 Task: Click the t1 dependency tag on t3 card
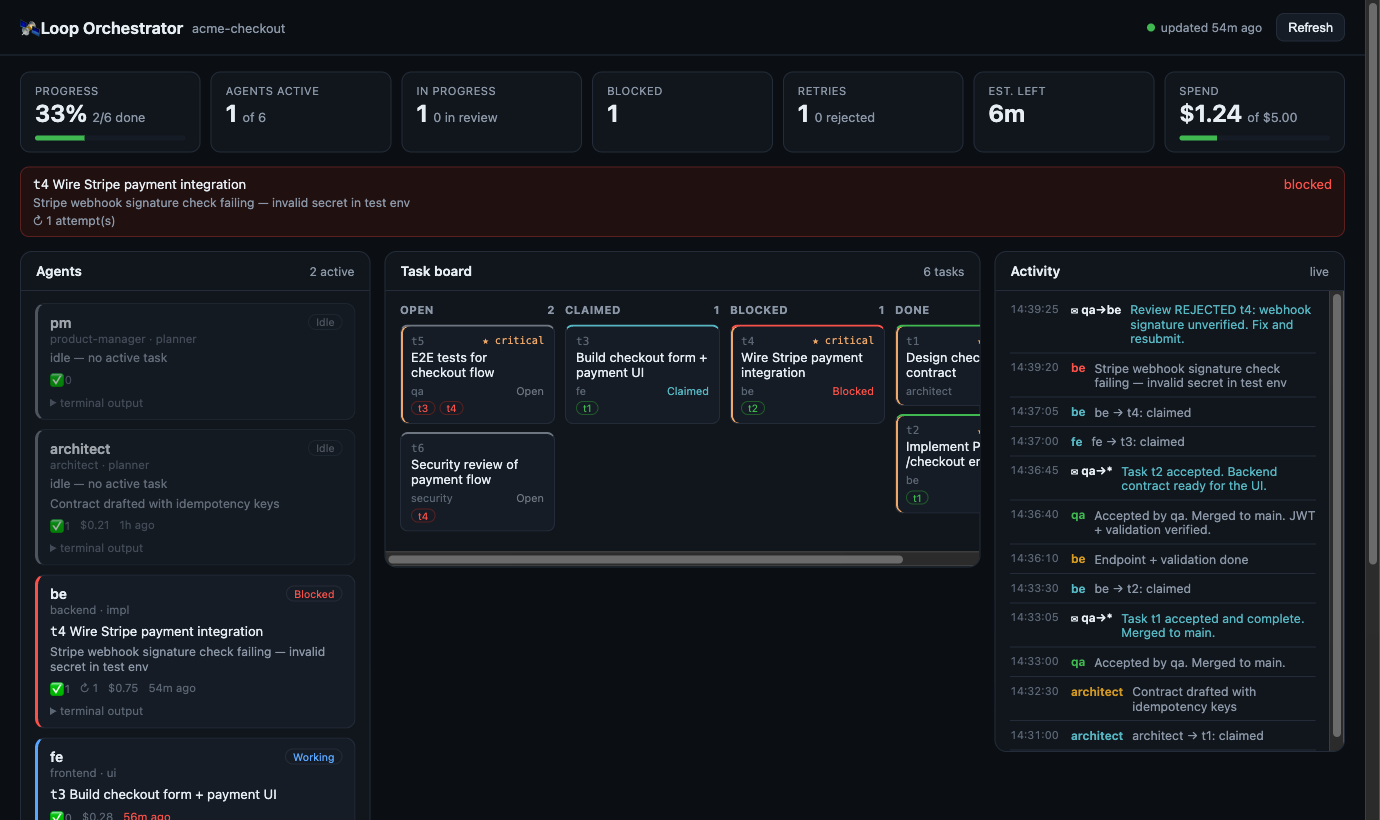[x=588, y=408]
